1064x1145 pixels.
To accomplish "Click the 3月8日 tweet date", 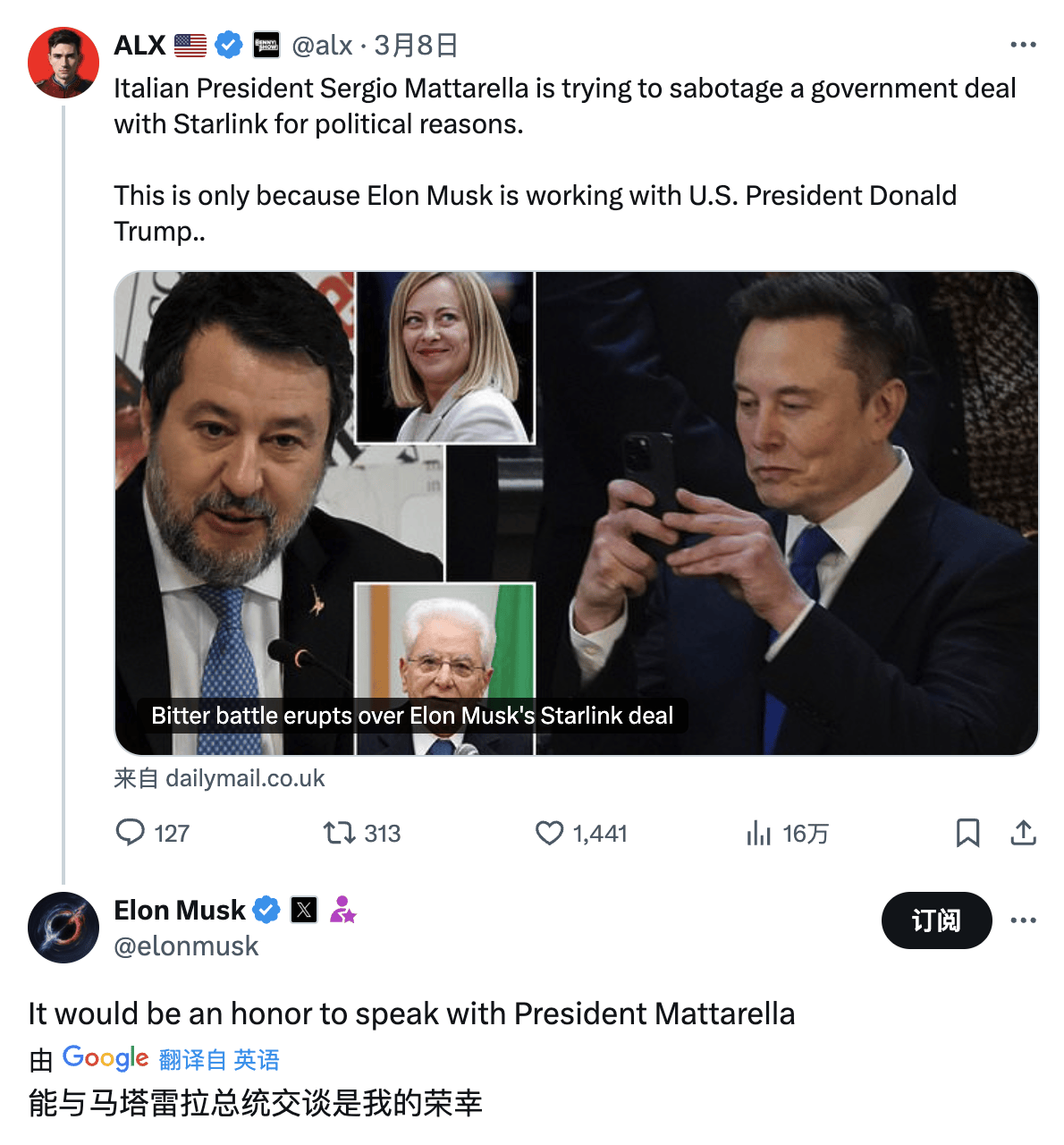I will click(x=416, y=45).
